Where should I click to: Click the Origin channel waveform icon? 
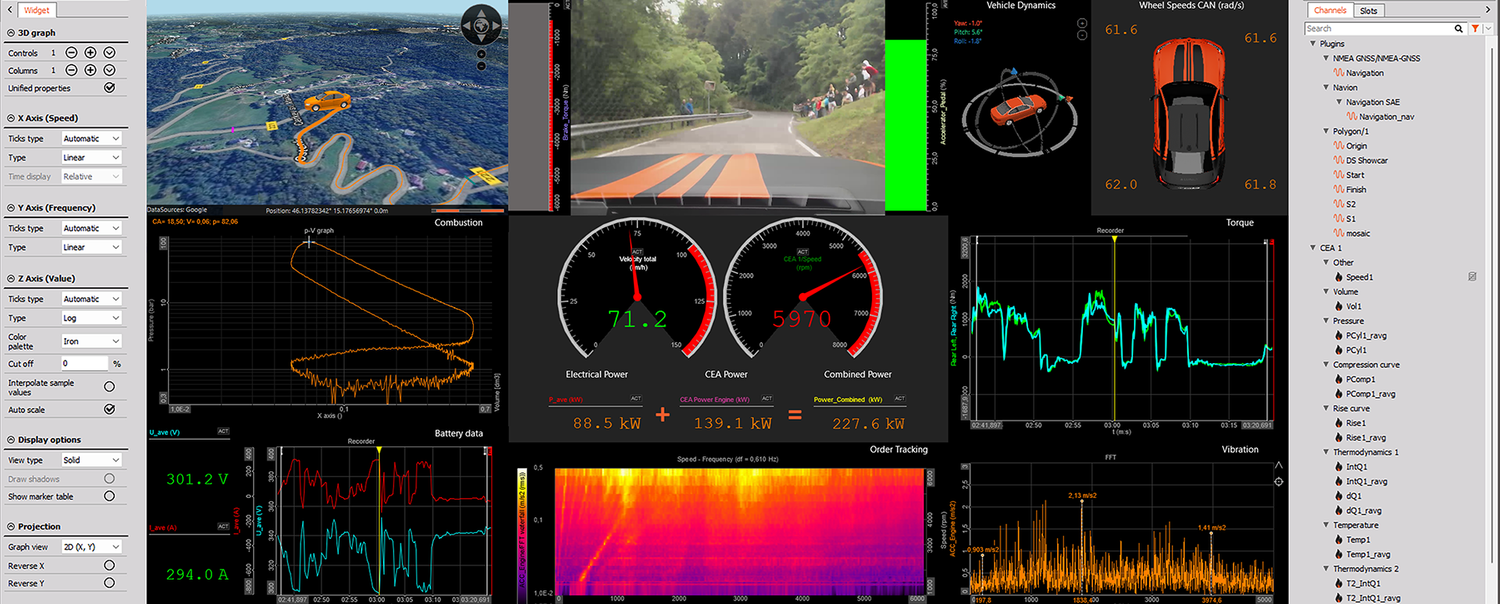point(1338,146)
